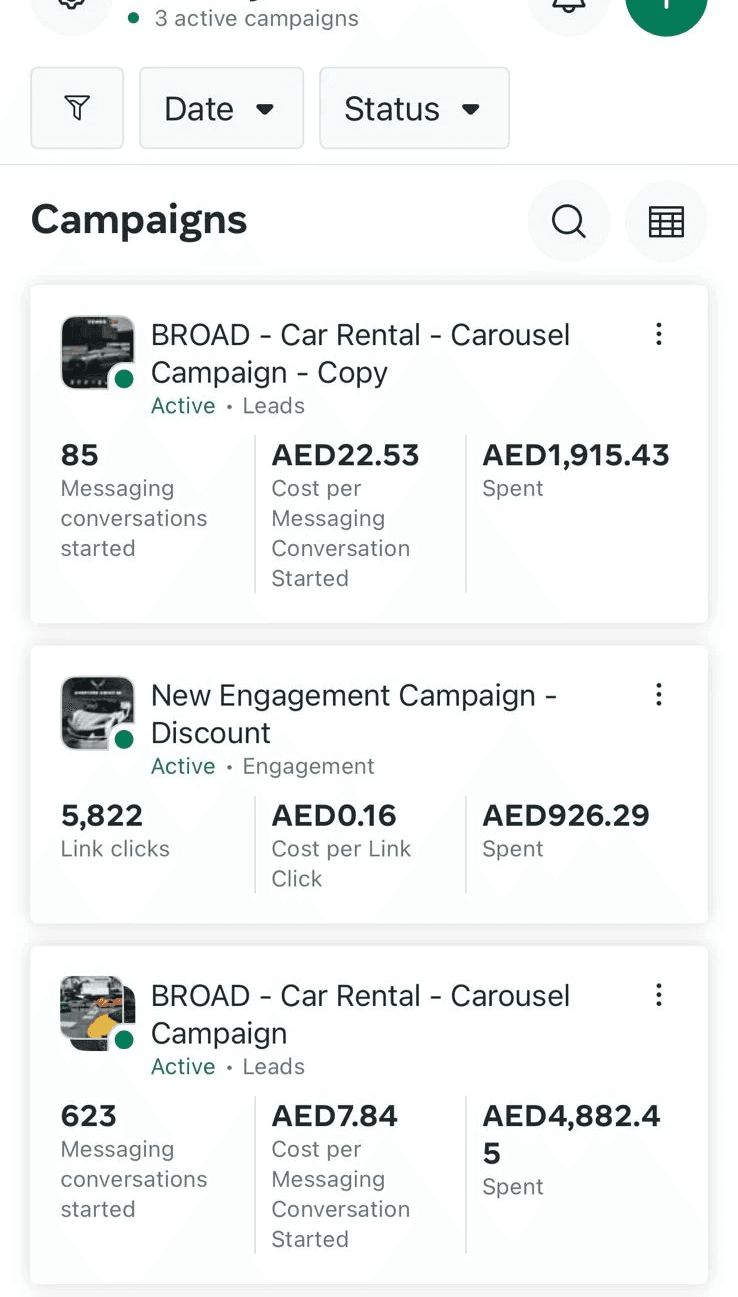The width and height of the screenshot is (738, 1297).
Task: Open three-dot menu for Carousel Campaign - Copy
Action: pyautogui.click(x=658, y=334)
